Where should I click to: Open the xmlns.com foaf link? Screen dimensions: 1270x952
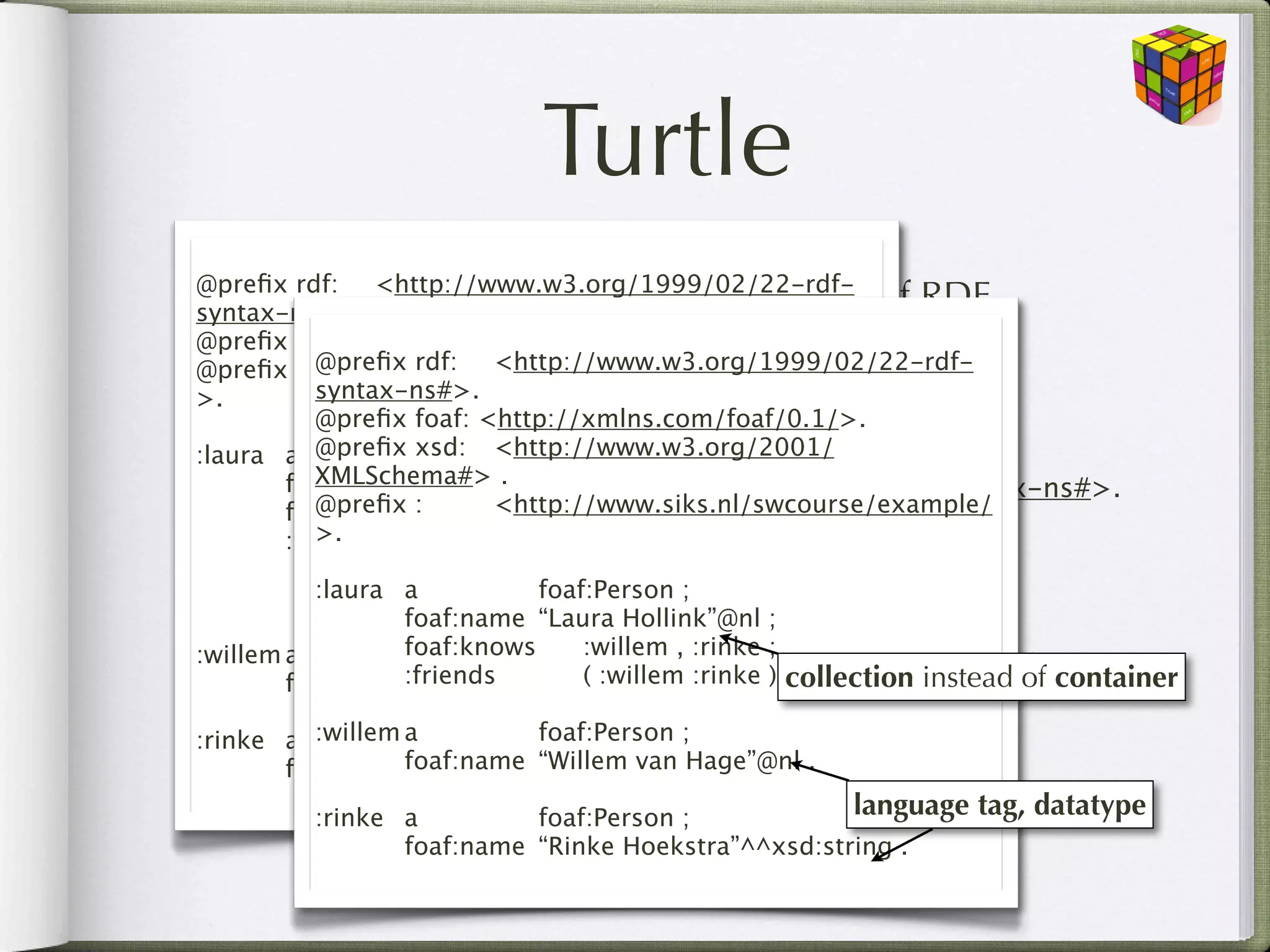coord(668,419)
